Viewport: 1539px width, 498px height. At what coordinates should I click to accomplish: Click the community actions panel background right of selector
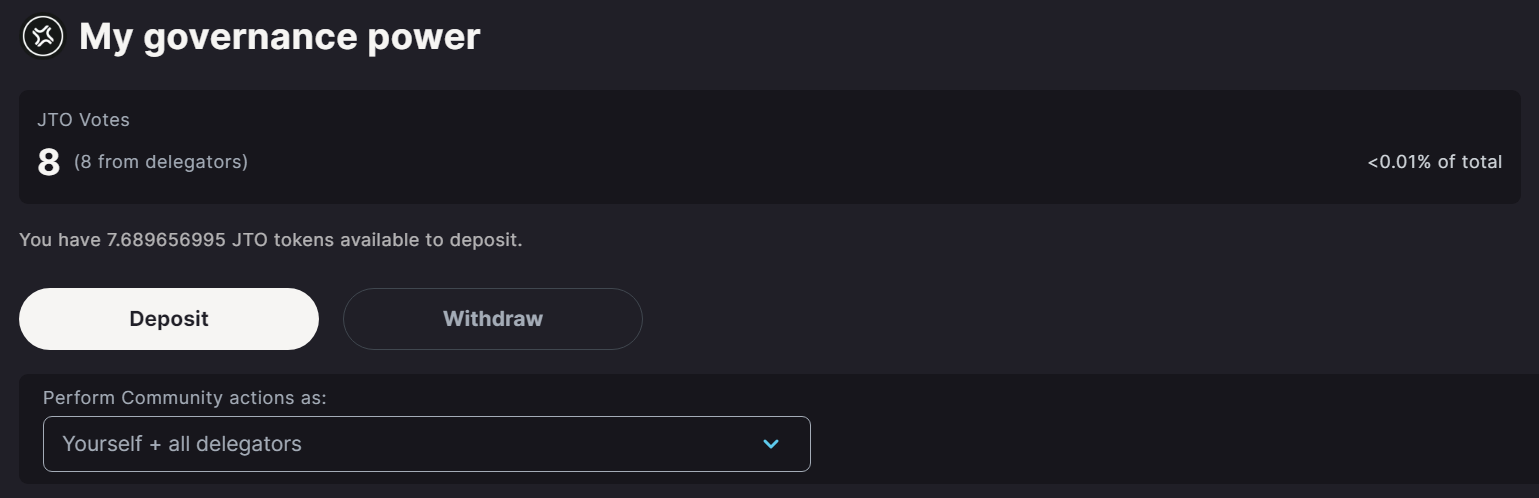(x=1170, y=430)
